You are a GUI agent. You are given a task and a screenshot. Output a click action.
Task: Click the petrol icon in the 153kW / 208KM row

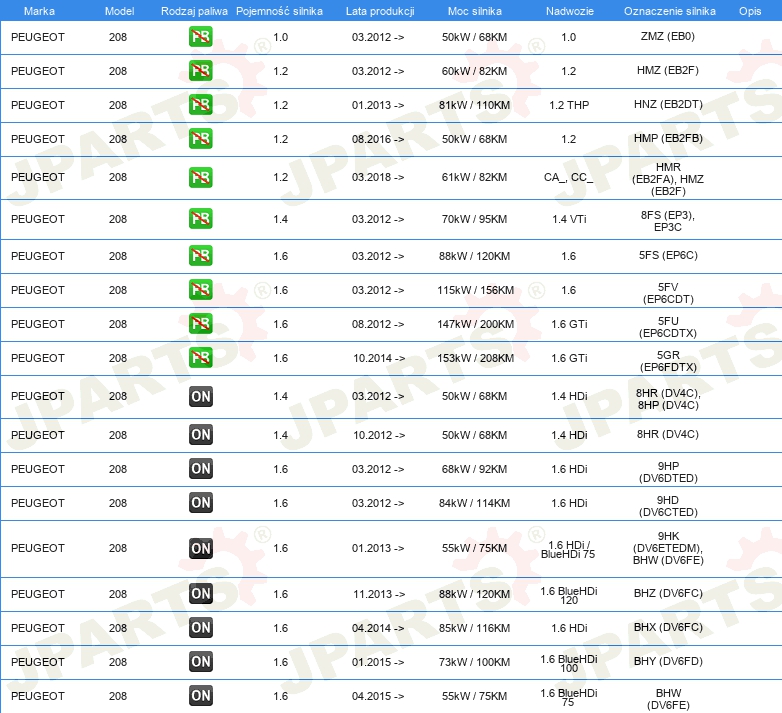[200, 357]
